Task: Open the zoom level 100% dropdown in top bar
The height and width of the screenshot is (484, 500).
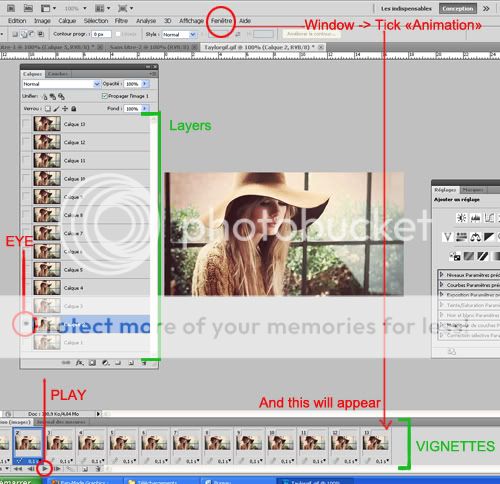Action: [x=85, y=8]
